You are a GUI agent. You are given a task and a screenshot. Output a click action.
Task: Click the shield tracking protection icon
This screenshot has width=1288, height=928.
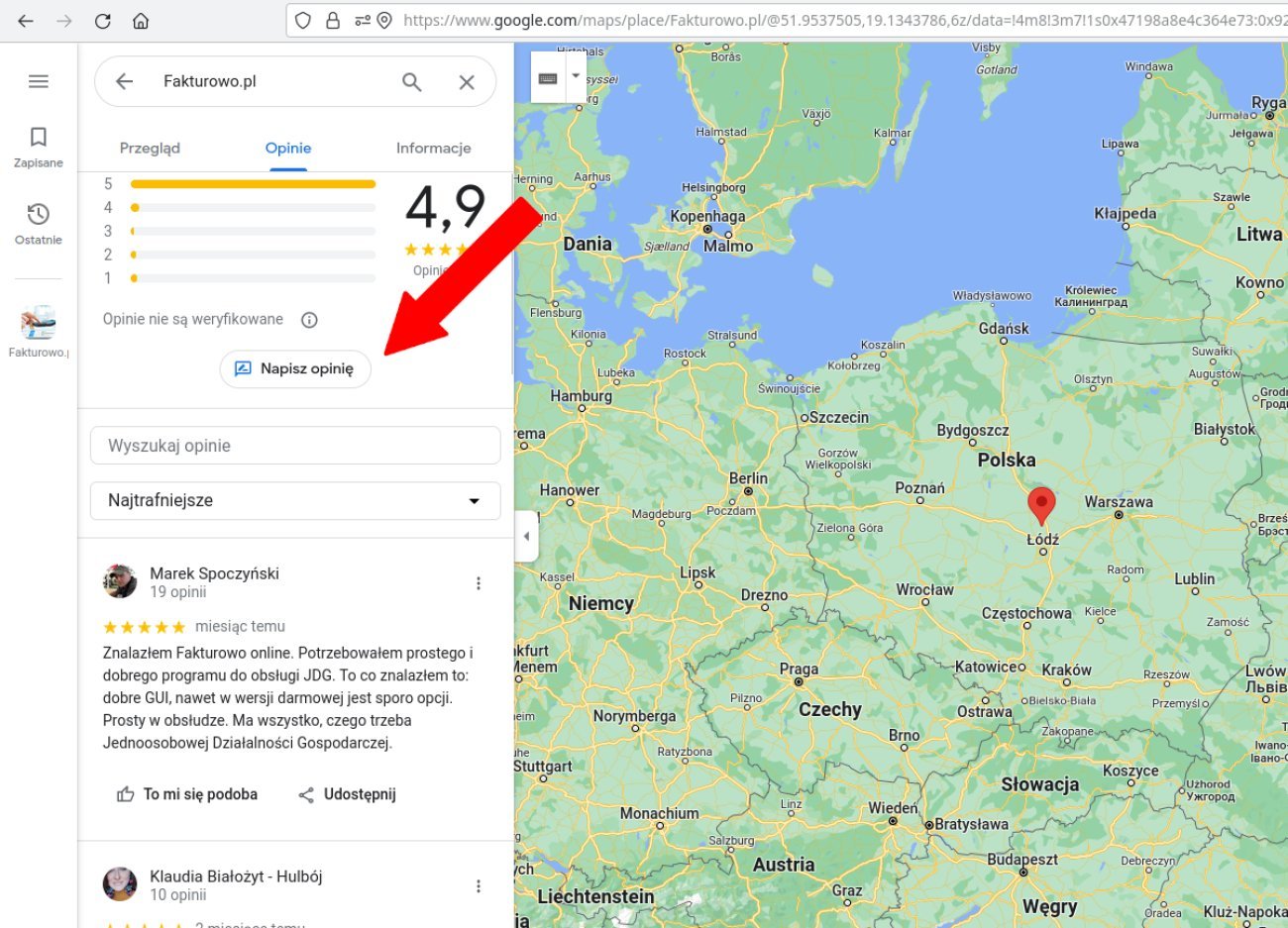(x=303, y=21)
